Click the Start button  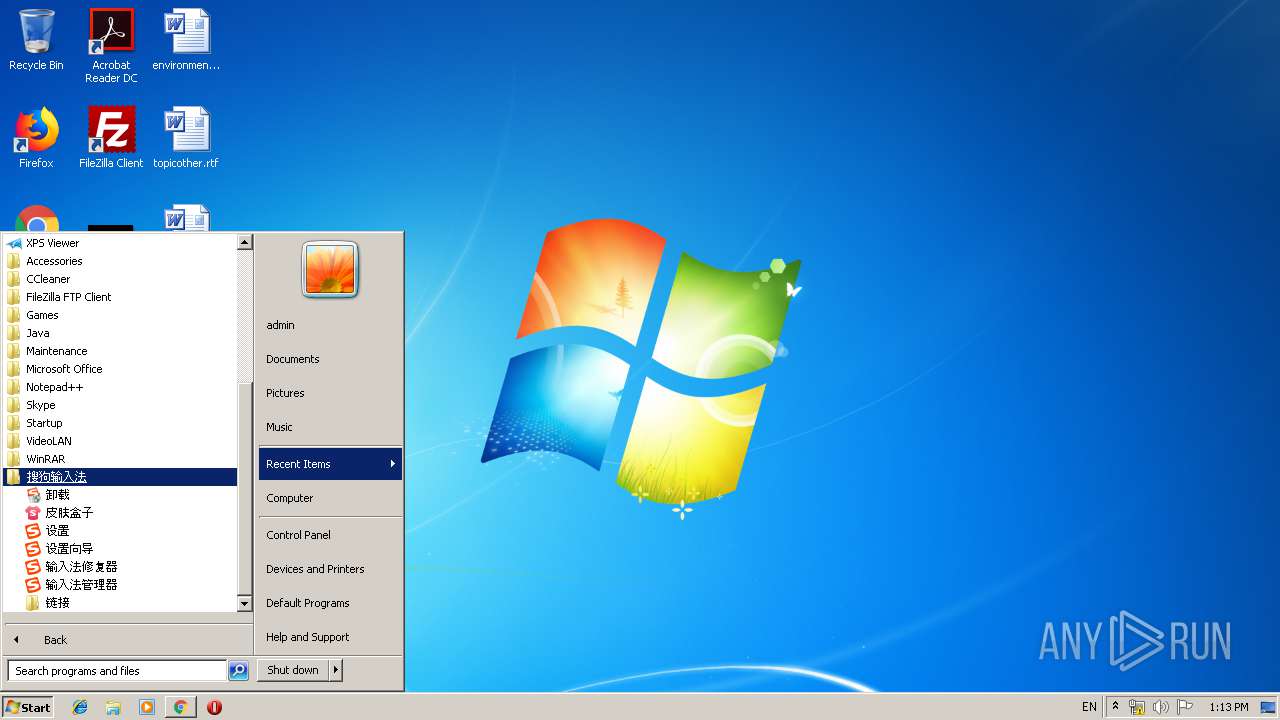coord(28,707)
